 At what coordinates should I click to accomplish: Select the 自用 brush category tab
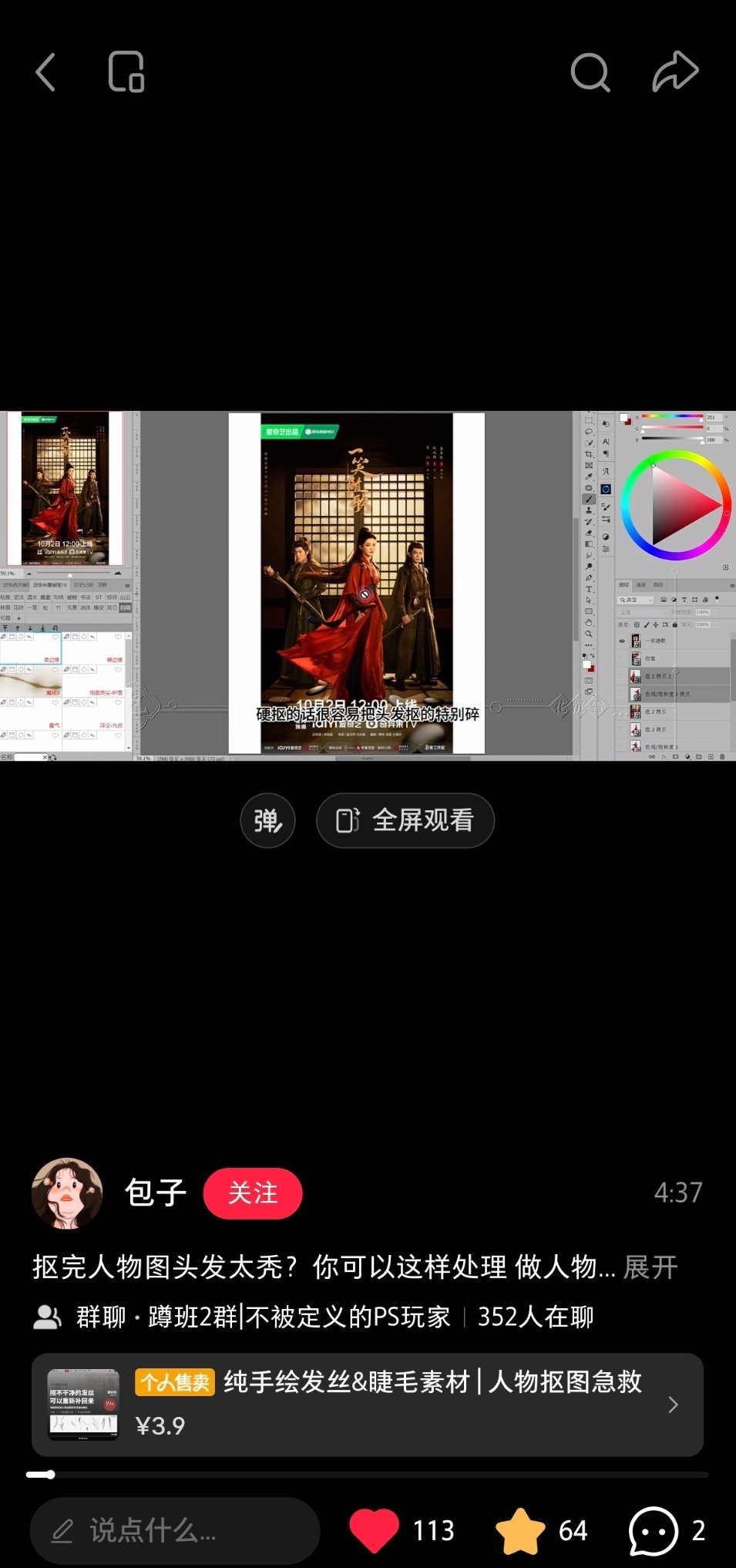click(x=125, y=607)
